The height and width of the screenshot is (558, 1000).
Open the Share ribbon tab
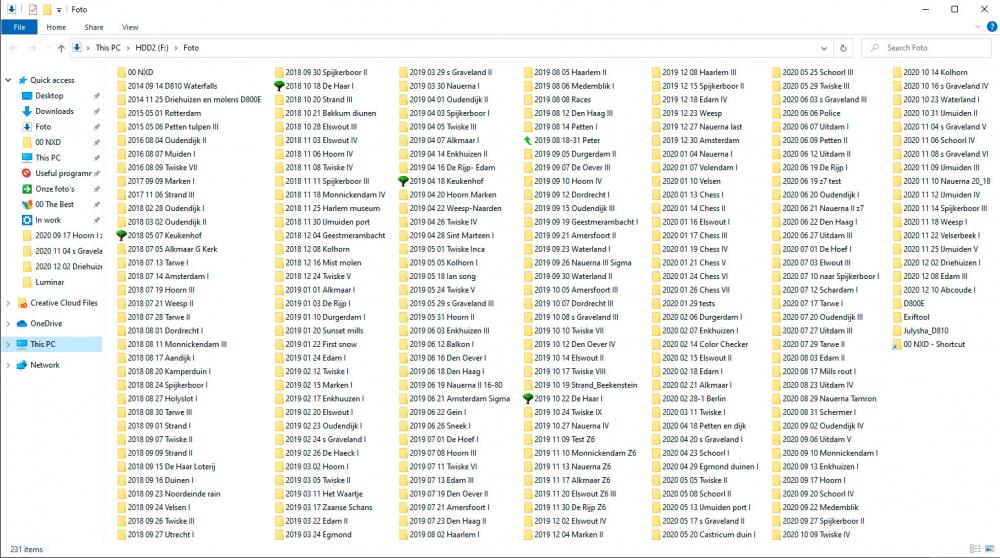click(94, 27)
